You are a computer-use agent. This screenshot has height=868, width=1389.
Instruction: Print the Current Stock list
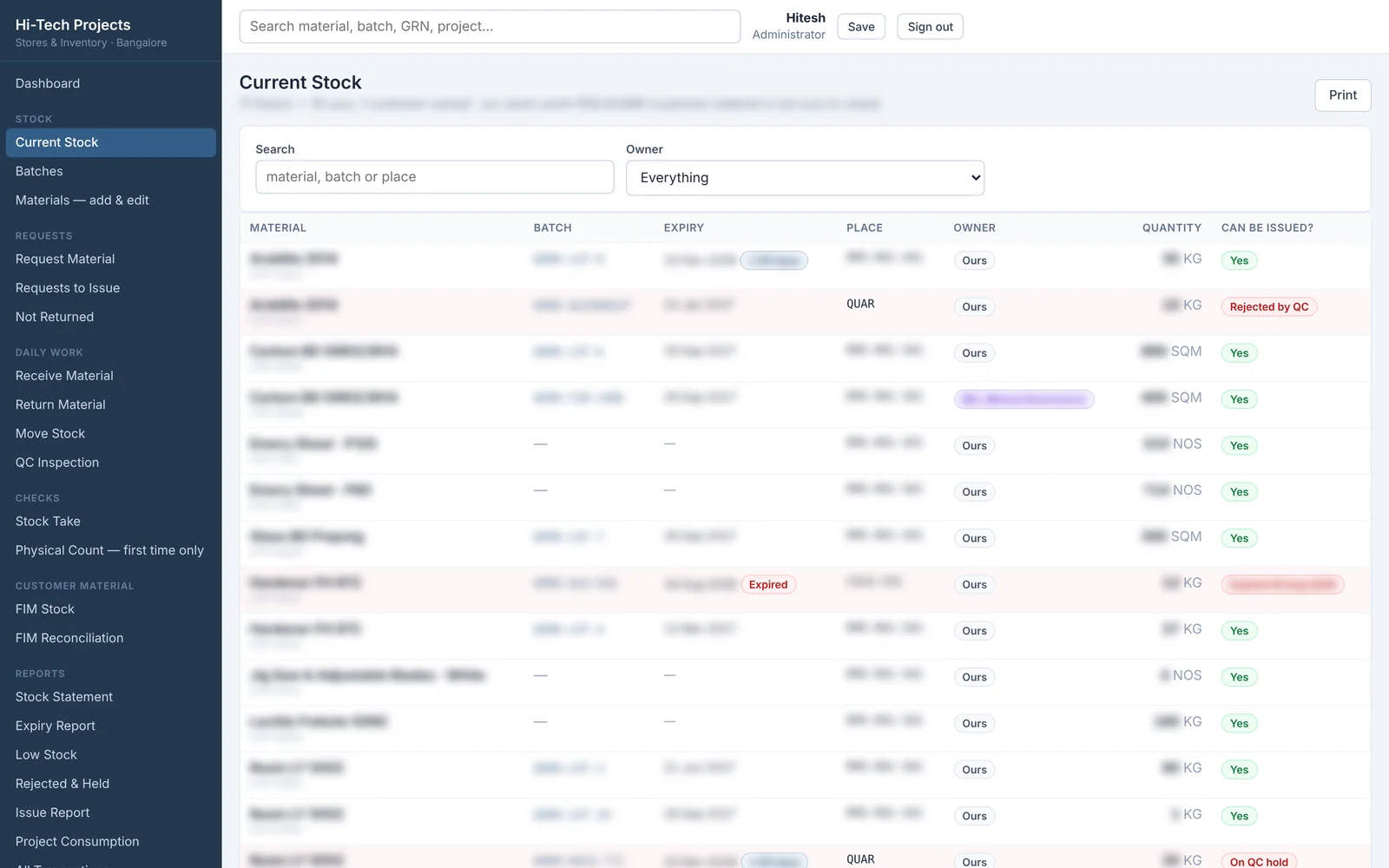pos(1342,95)
